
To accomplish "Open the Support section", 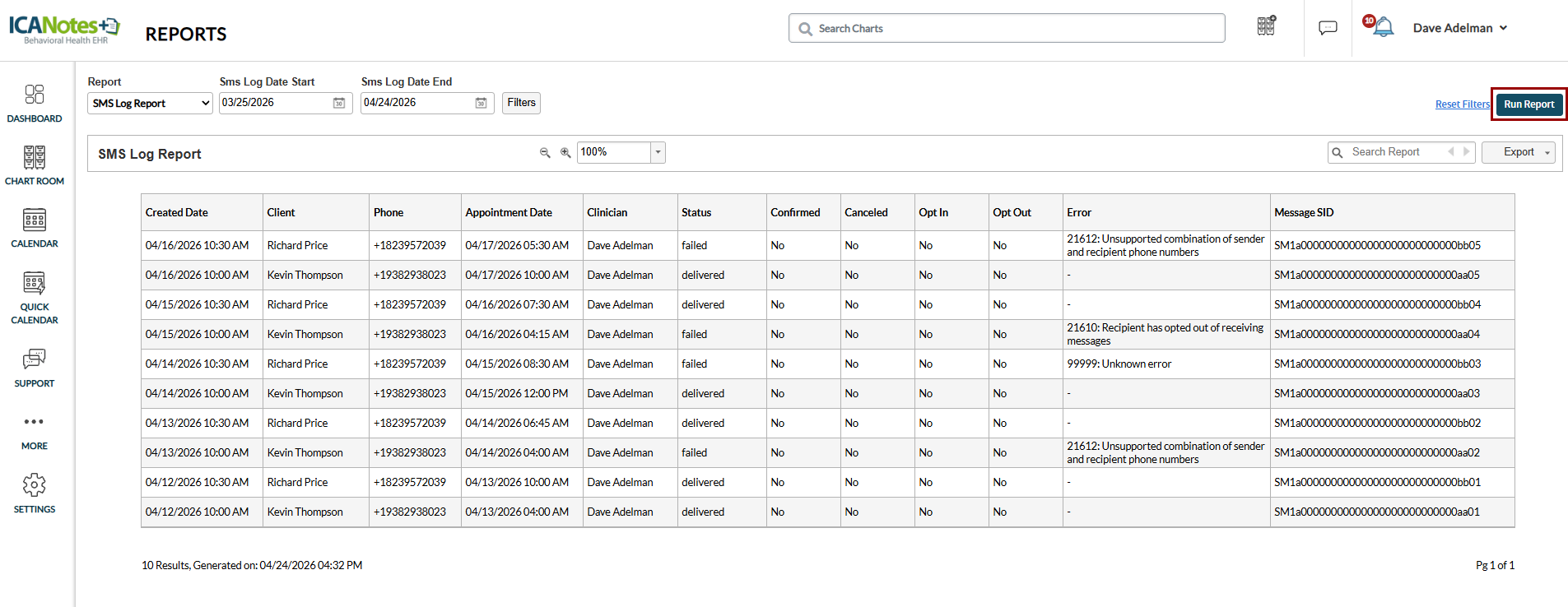I will coord(34,368).
